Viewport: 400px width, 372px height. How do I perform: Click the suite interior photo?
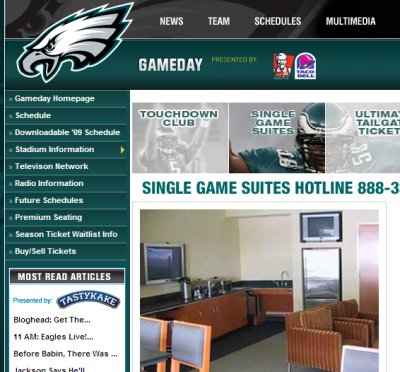tap(259, 291)
